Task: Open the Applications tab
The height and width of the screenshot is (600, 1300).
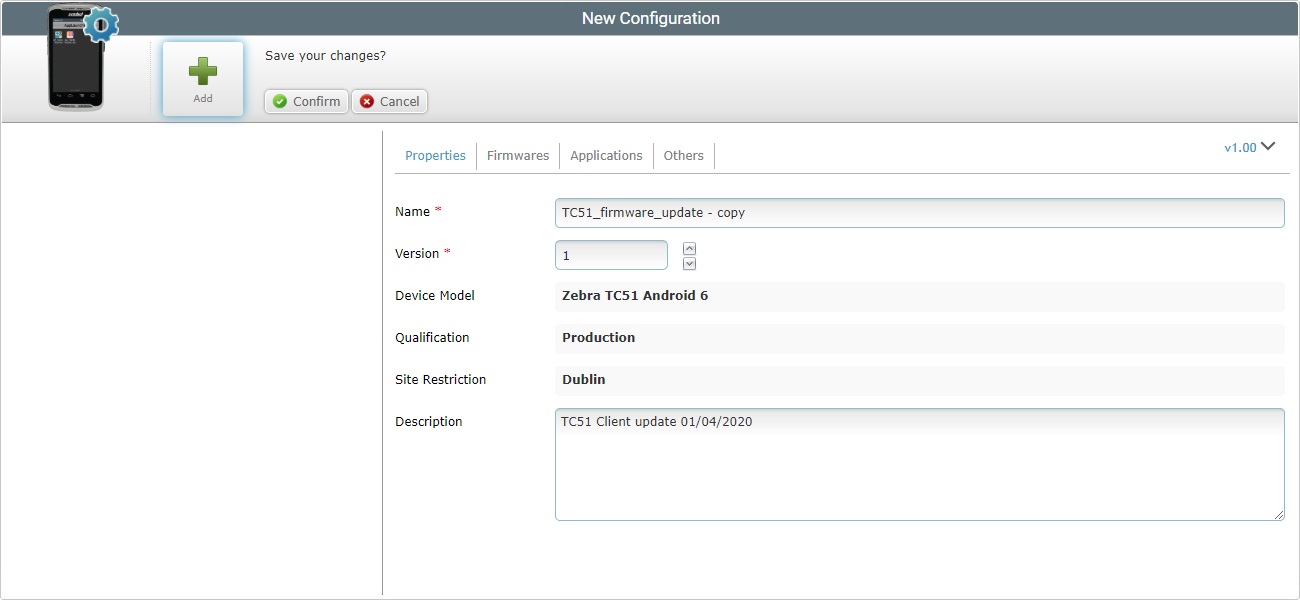Action: pyautogui.click(x=605, y=155)
